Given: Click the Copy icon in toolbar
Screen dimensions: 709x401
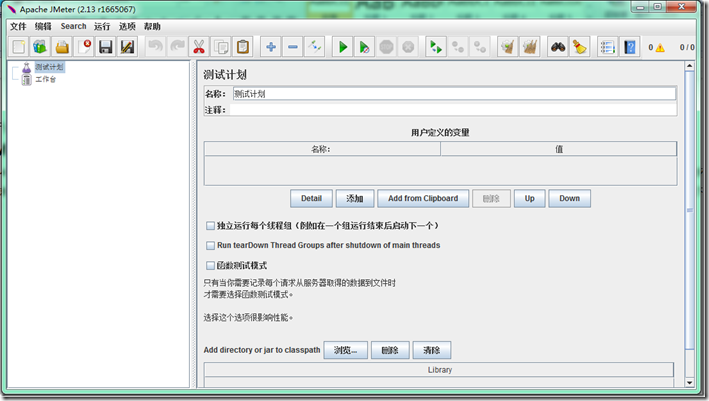Looking at the screenshot, I should (221, 47).
